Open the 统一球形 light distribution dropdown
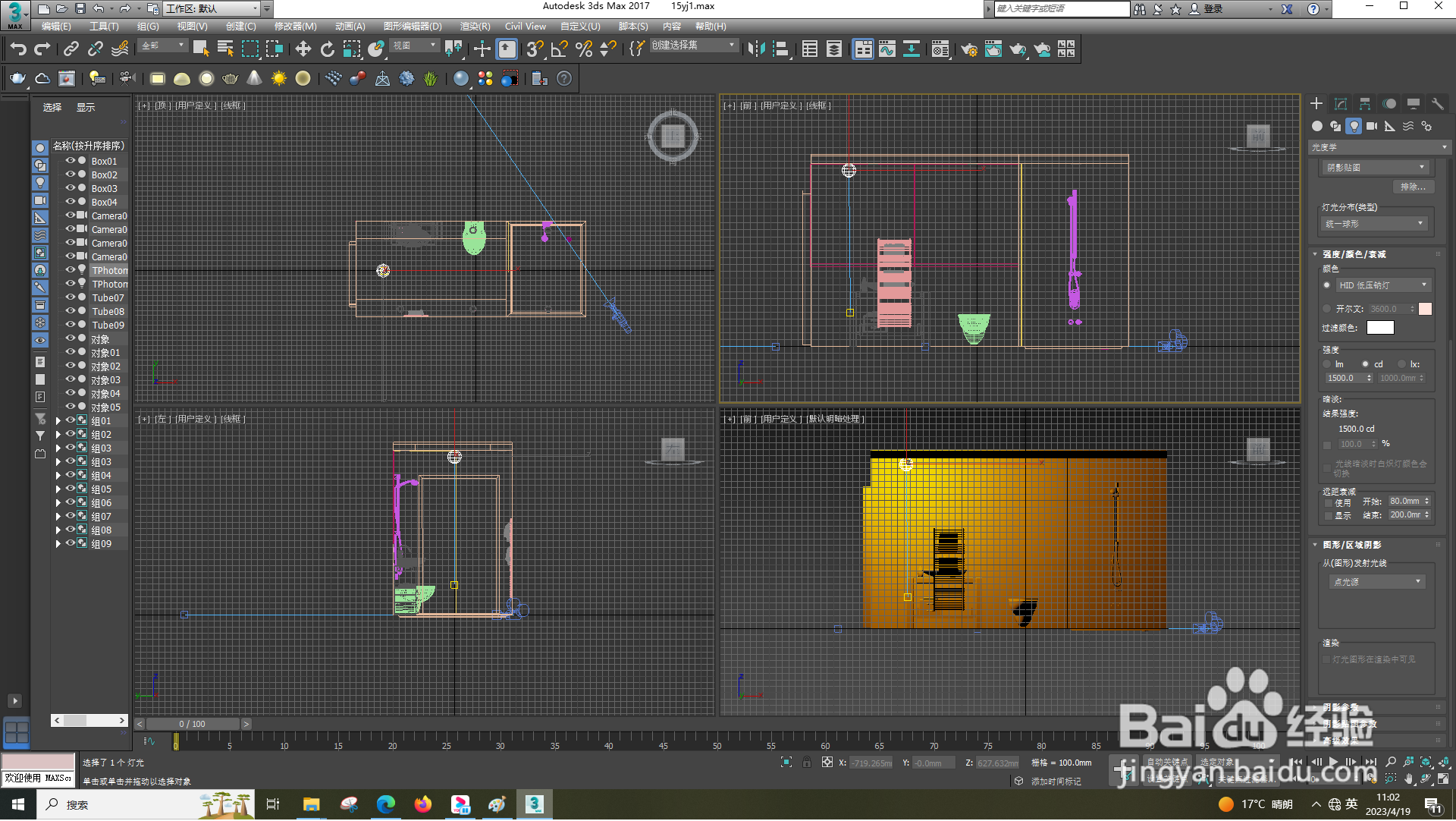The image size is (1456, 821). pyautogui.click(x=1375, y=224)
